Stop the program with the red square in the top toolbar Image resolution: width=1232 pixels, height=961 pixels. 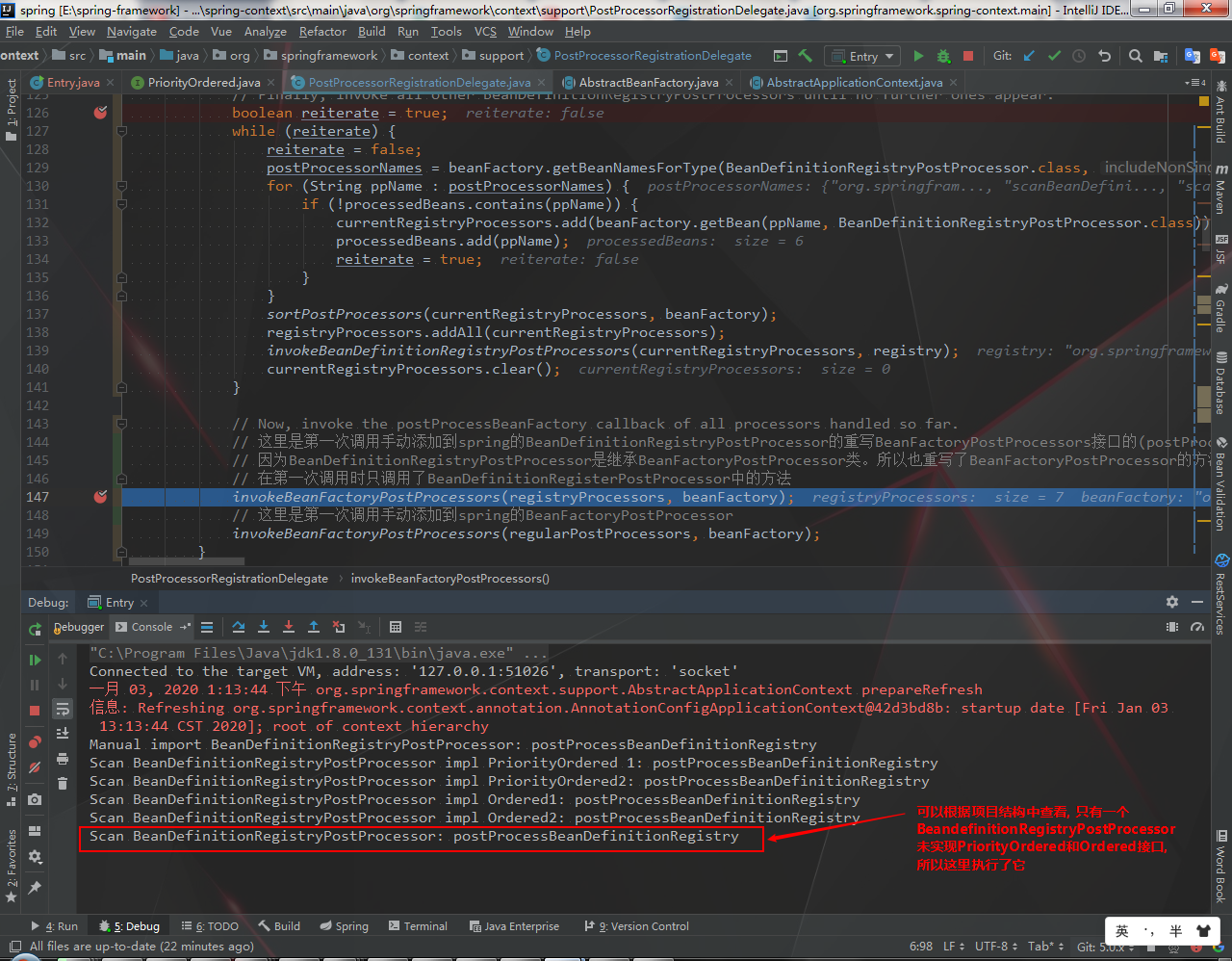click(968, 56)
